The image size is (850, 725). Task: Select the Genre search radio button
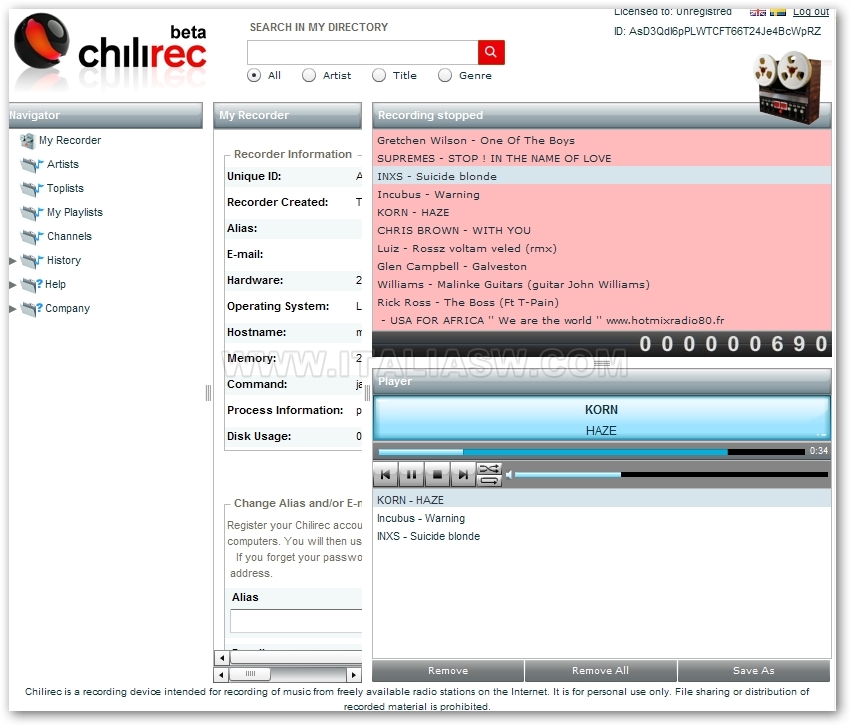pos(445,75)
